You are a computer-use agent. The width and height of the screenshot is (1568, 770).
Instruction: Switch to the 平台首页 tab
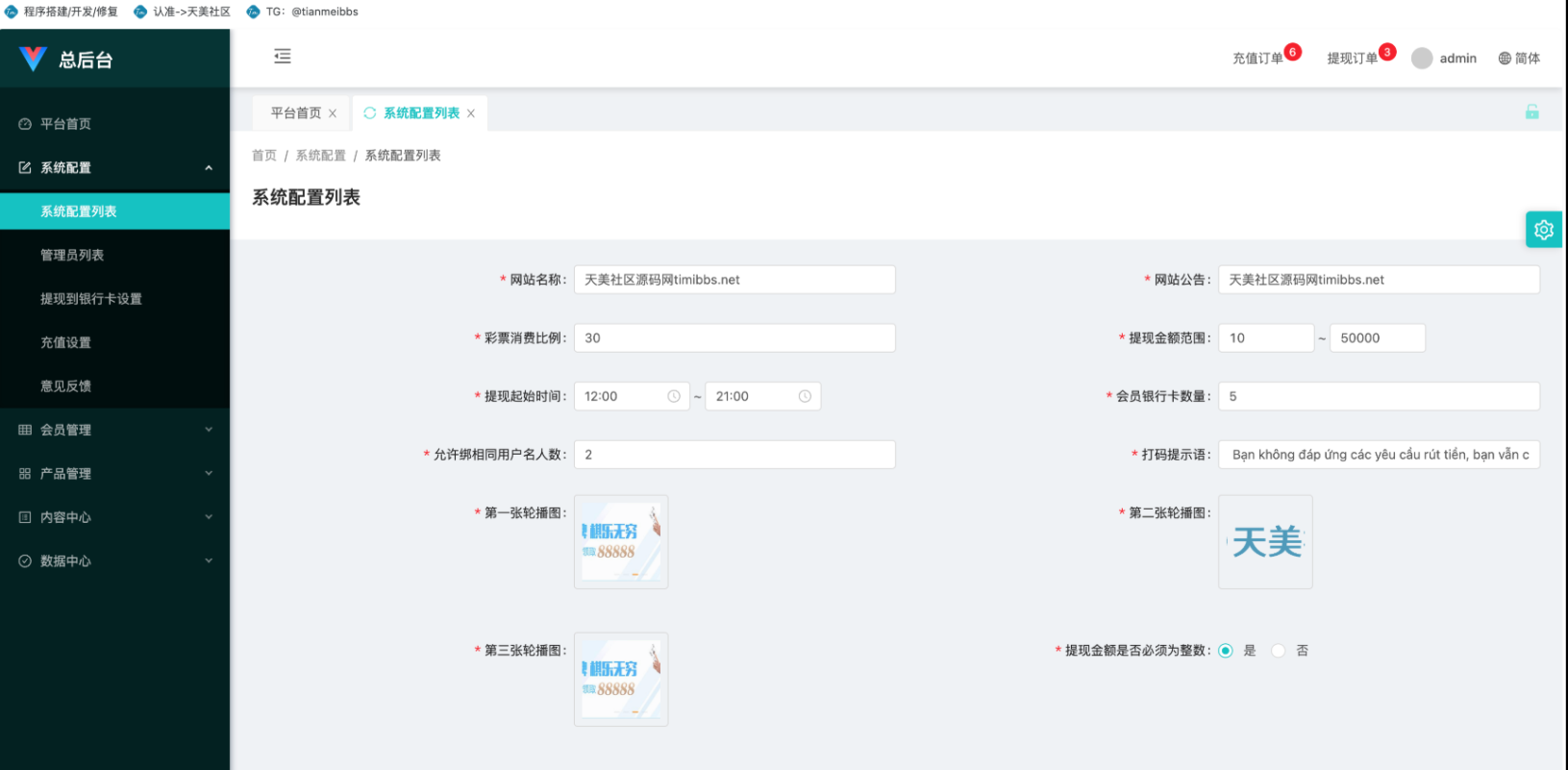296,113
